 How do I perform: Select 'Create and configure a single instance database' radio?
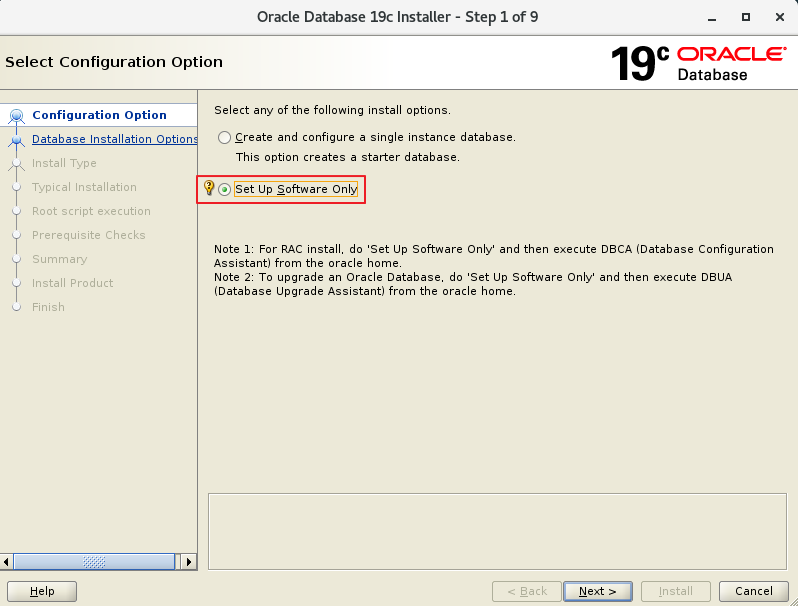[x=224, y=137]
